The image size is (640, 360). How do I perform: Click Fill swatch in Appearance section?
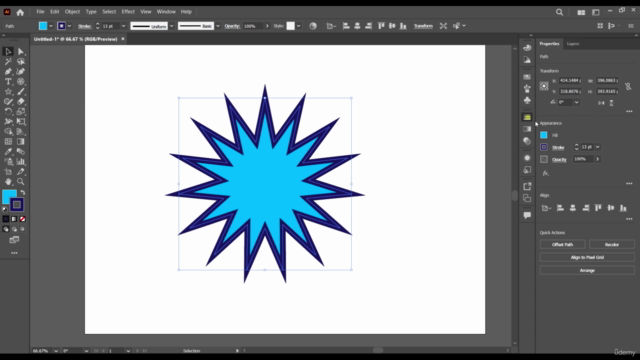pyautogui.click(x=544, y=135)
